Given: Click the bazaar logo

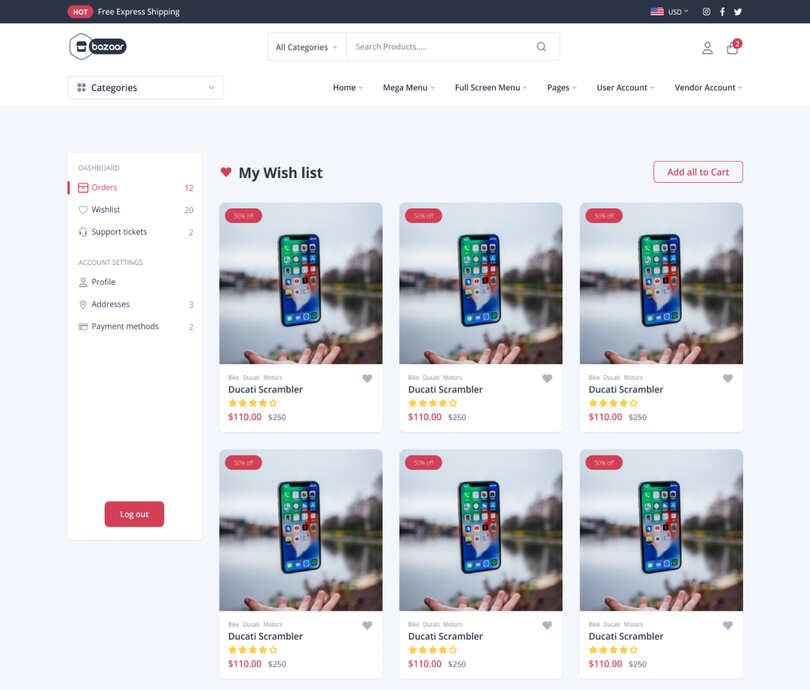Looking at the screenshot, I should (x=98, y=46).
